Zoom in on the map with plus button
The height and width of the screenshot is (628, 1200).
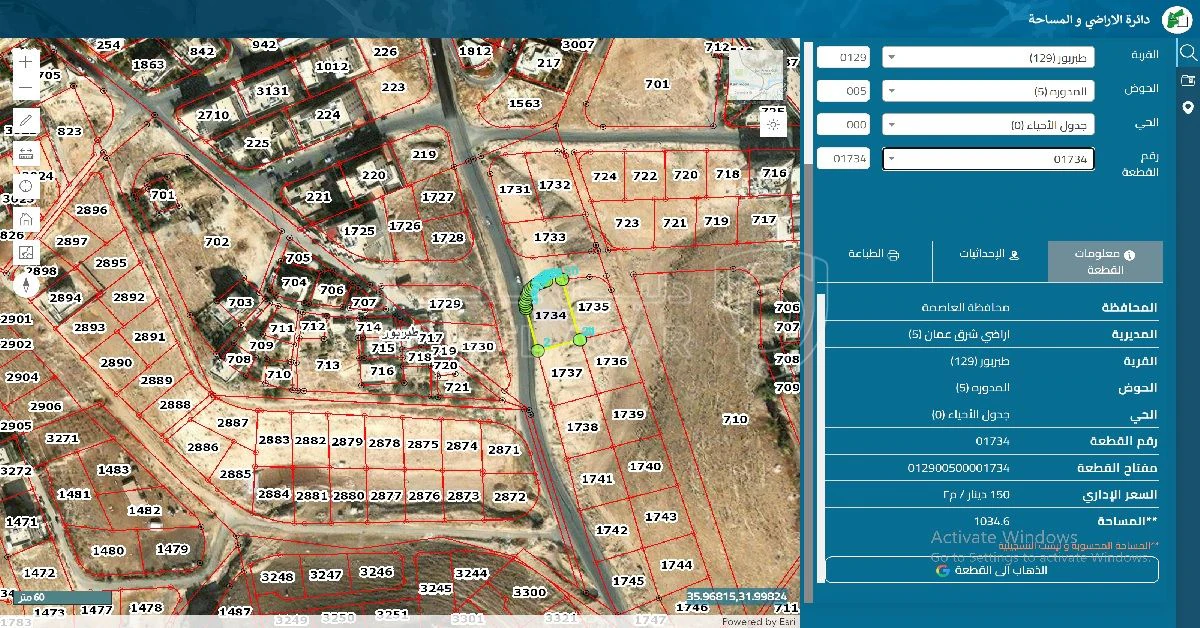pos(27,62)
